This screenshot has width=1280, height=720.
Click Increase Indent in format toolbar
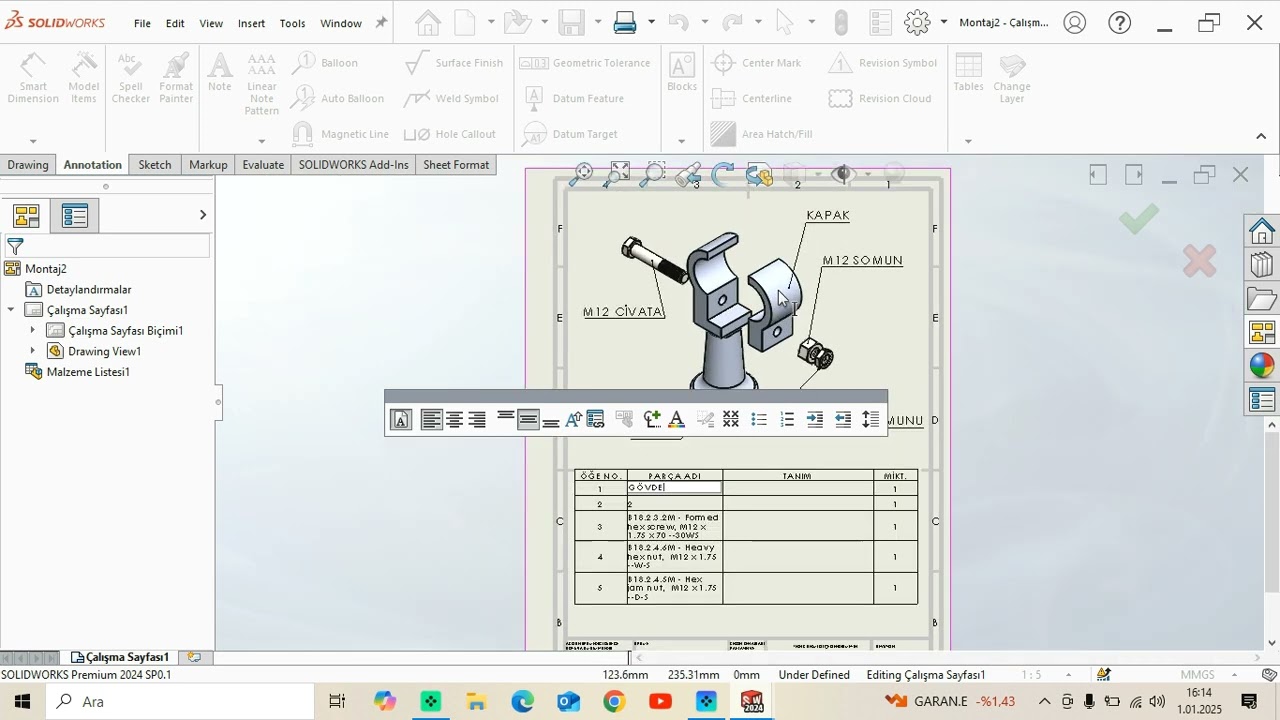[815, 420]
